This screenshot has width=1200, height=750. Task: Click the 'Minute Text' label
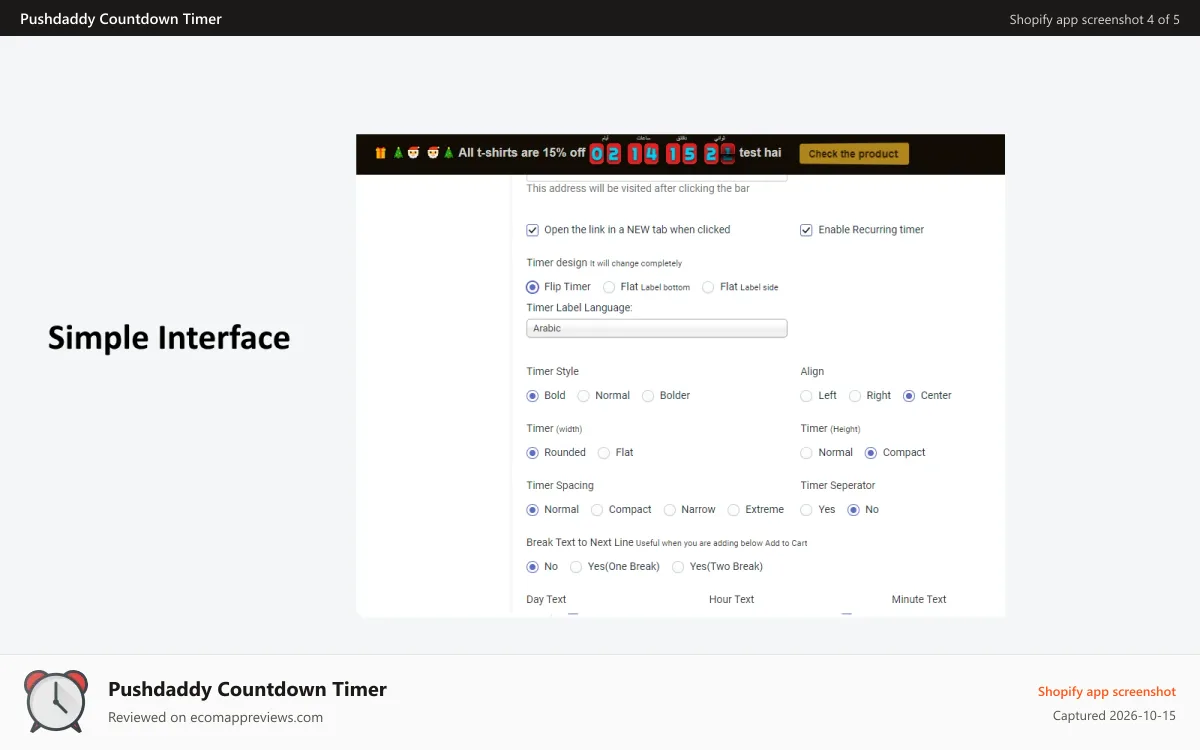tap(919, 600)
